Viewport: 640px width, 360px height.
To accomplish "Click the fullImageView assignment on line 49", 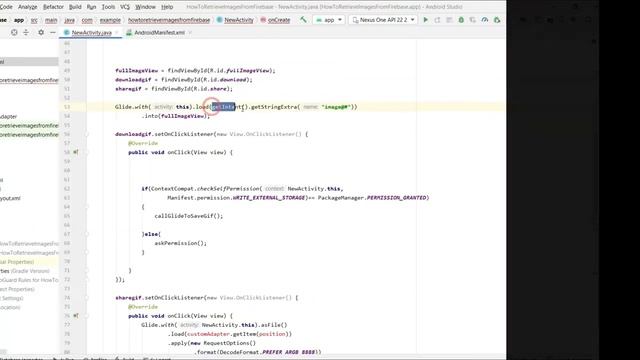I will pos(195,71).
